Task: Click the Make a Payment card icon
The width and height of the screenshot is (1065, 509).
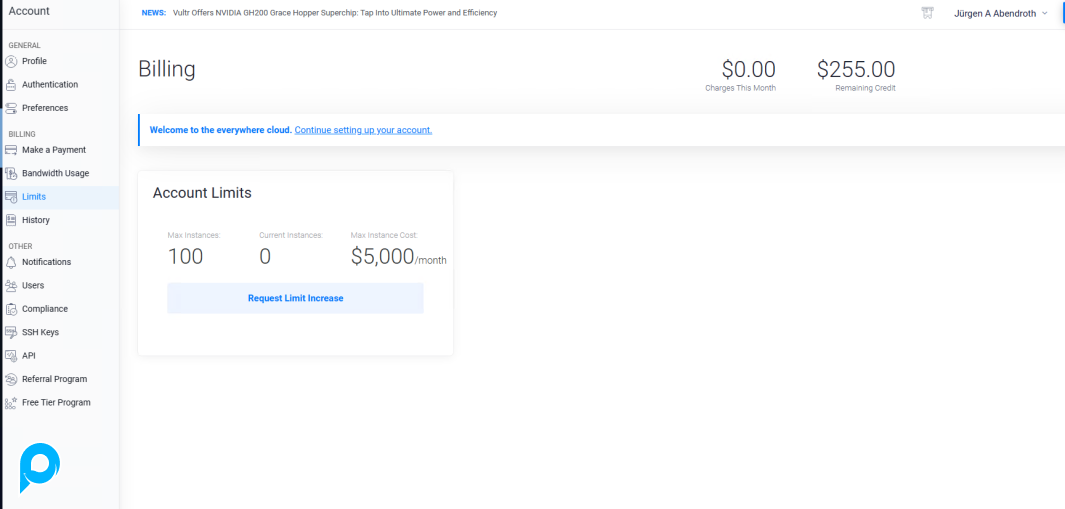Action: pyautogui.click(x=11, y=150)
